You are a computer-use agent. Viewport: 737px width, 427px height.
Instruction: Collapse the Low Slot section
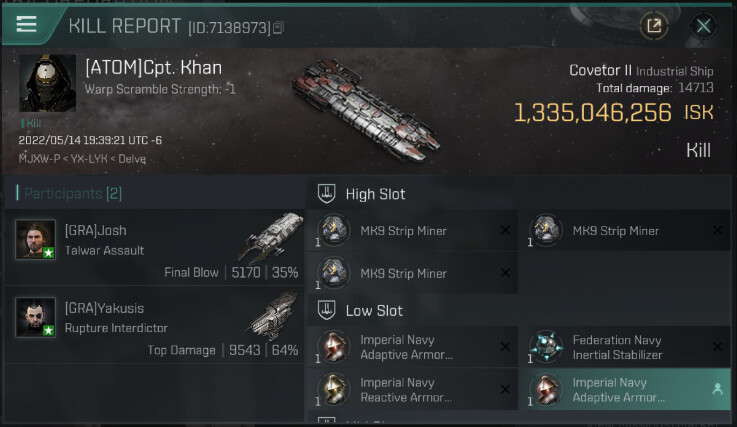[x=326, y=311]
